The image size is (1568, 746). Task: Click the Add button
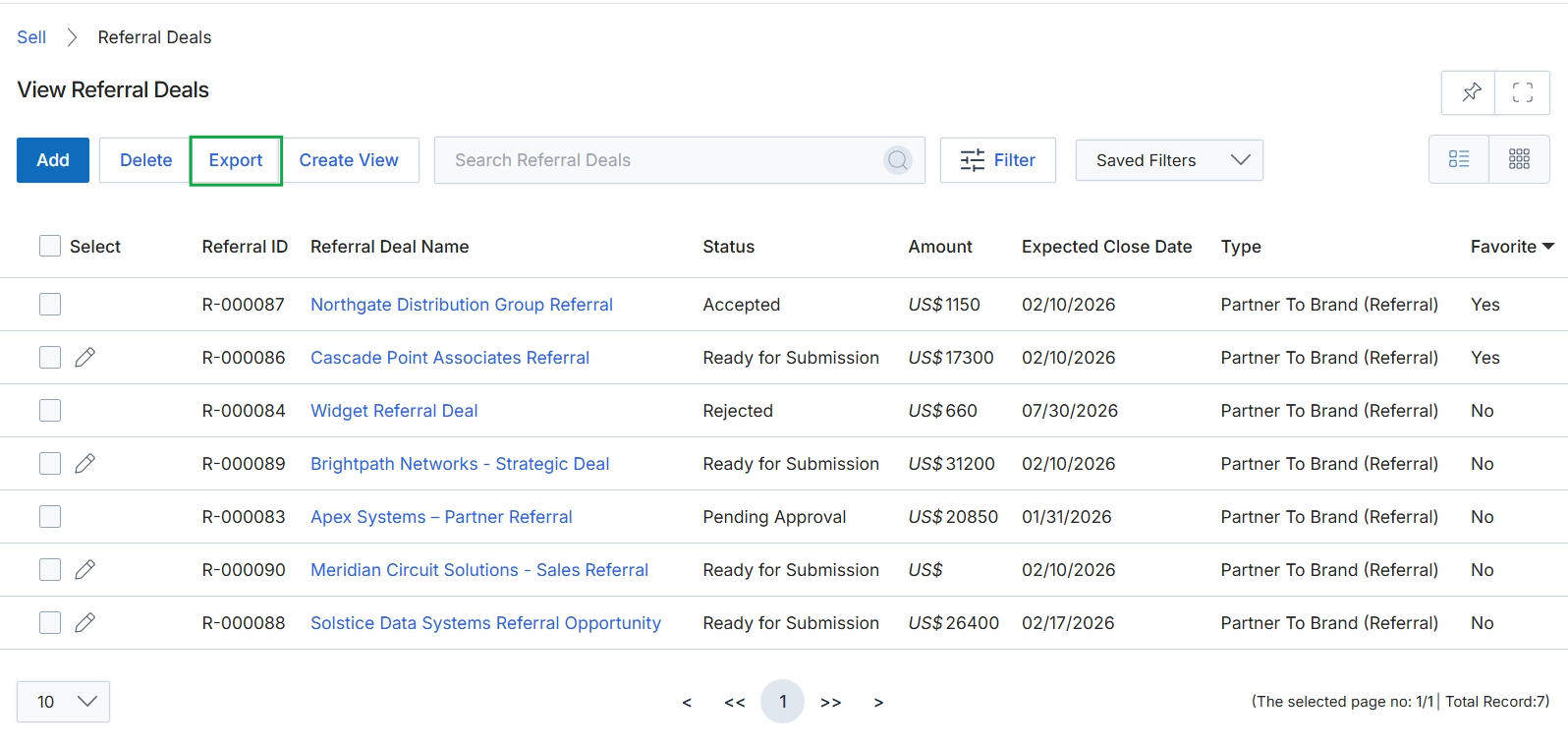click(53, 160)
